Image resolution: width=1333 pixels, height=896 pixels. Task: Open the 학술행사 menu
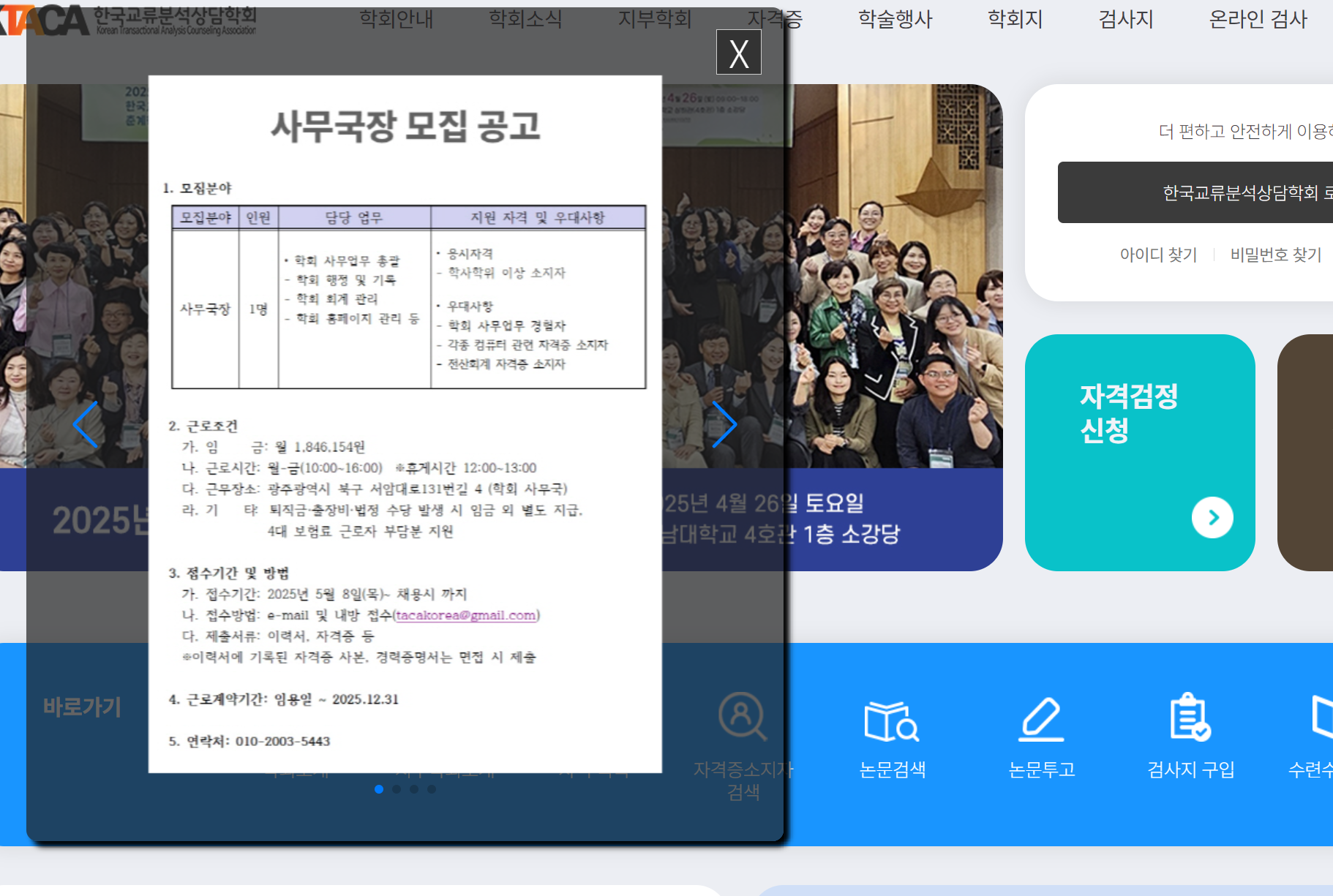tap(895, 19)
